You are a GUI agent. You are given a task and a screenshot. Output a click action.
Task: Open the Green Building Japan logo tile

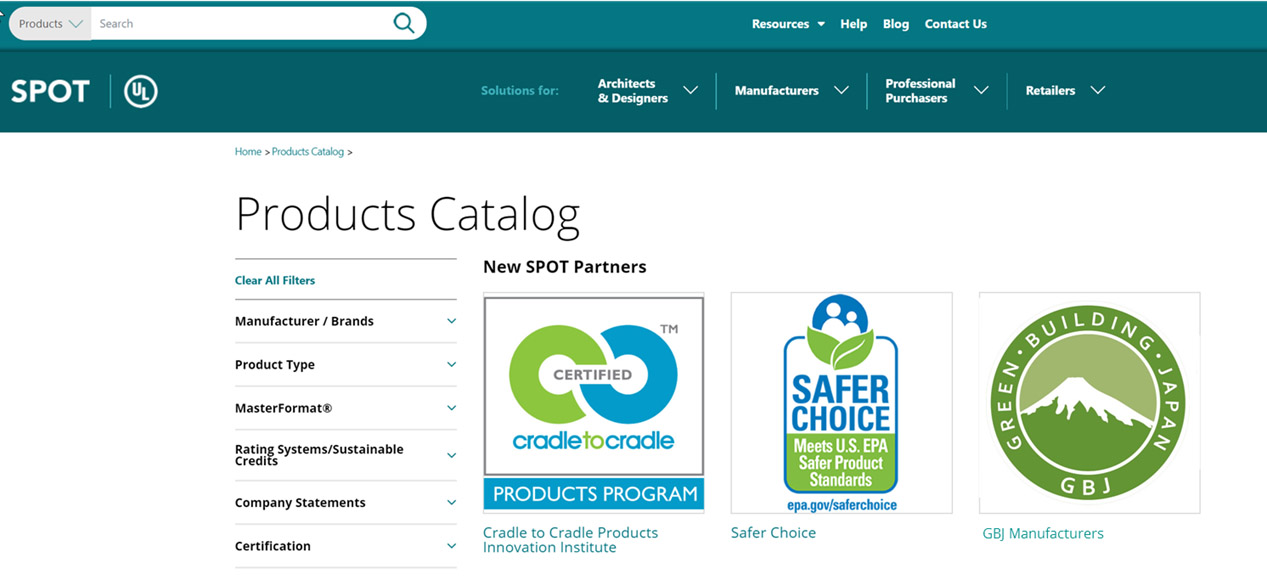point(1089,403)
